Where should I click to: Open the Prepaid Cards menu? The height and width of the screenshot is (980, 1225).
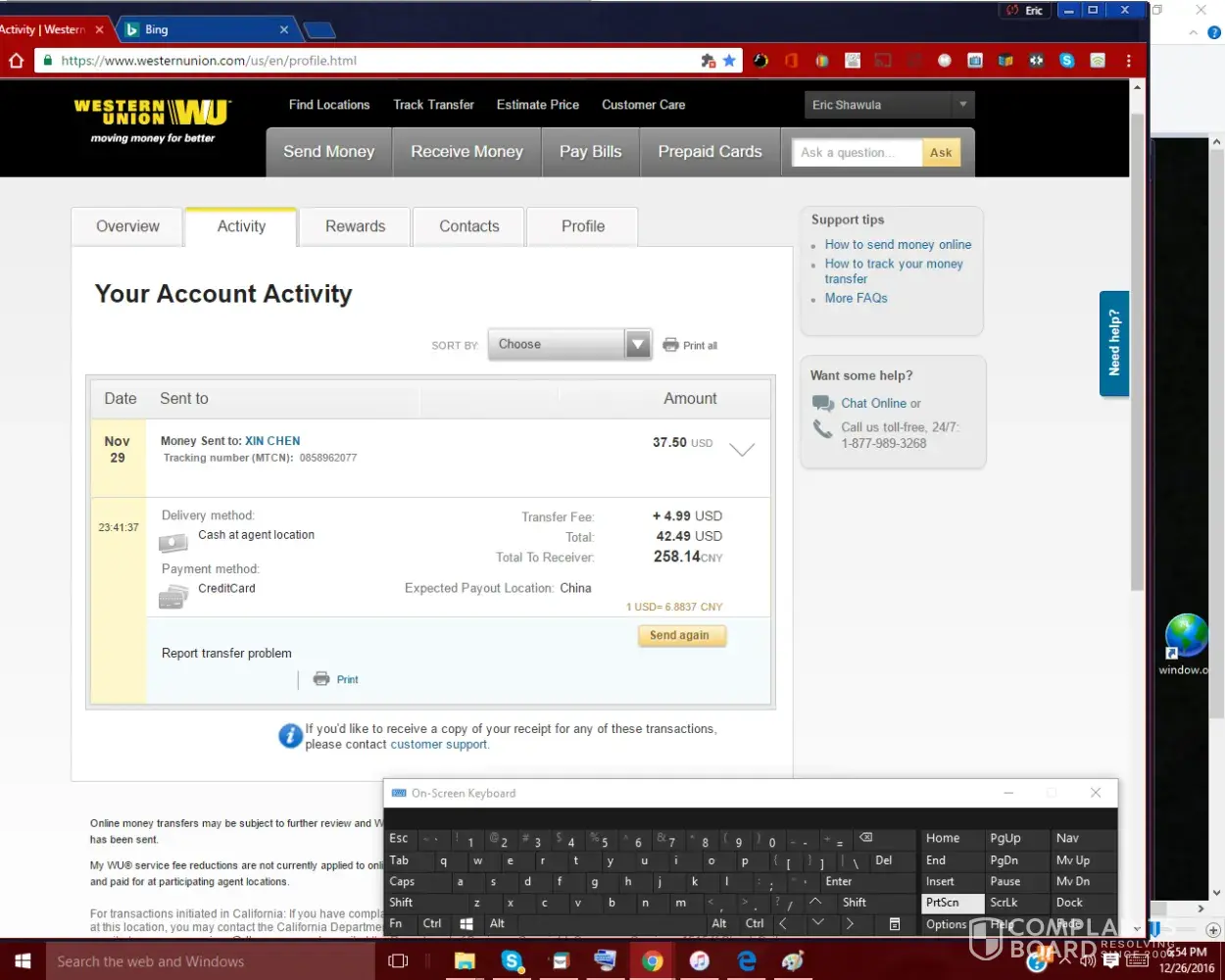coord(710,152)
